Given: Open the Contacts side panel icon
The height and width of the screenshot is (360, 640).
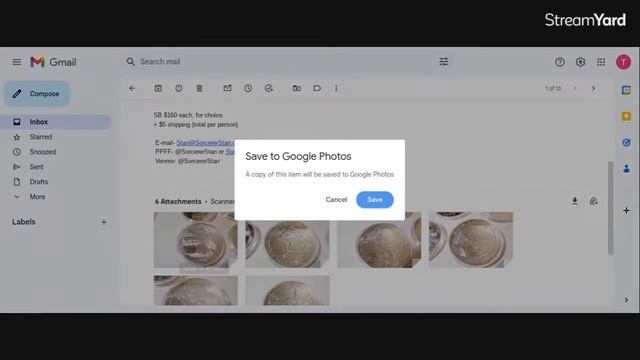Looking at the screenshot, I should [626, 169].
